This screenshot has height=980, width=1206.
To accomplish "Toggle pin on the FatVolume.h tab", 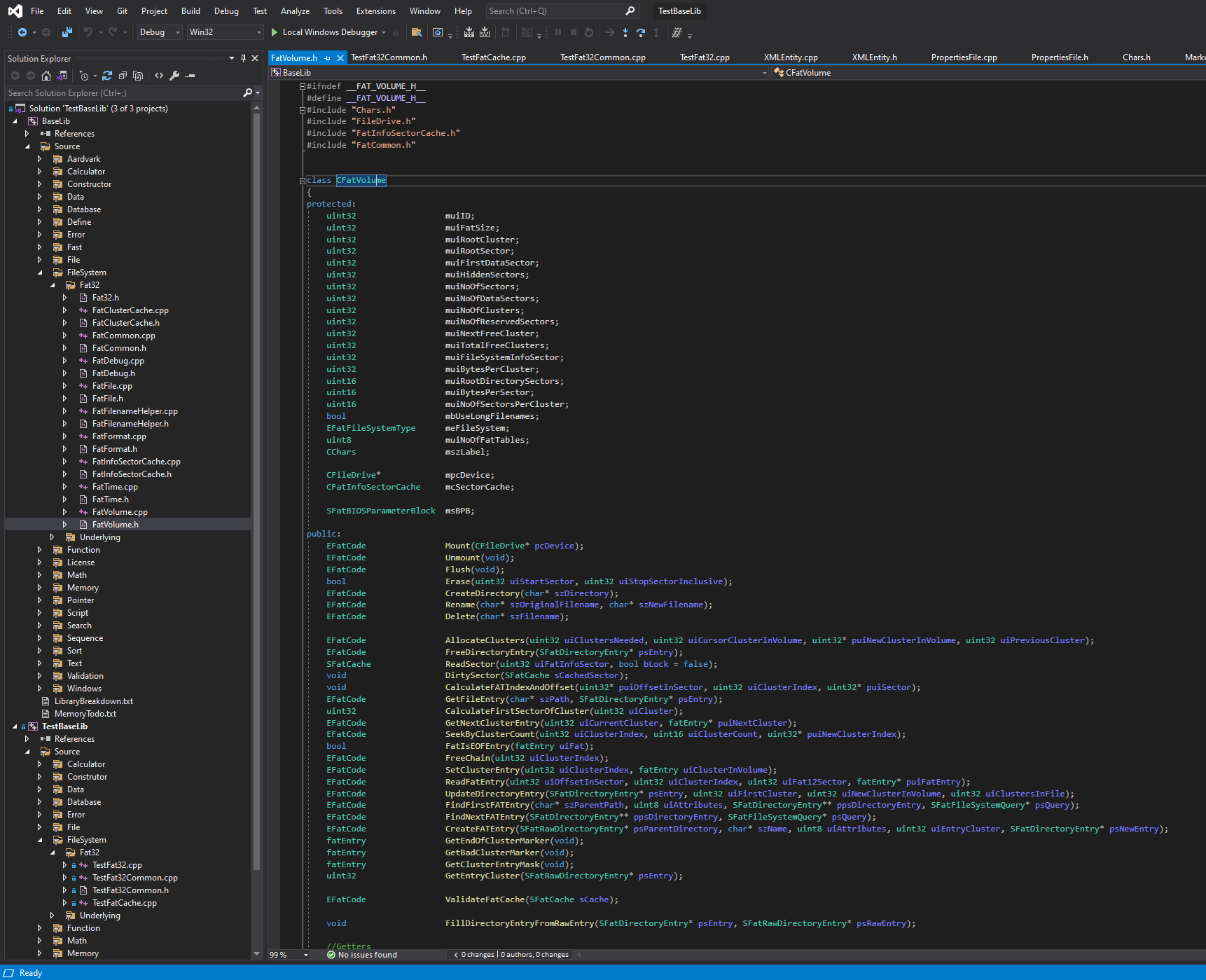I will tap(328, 58).
